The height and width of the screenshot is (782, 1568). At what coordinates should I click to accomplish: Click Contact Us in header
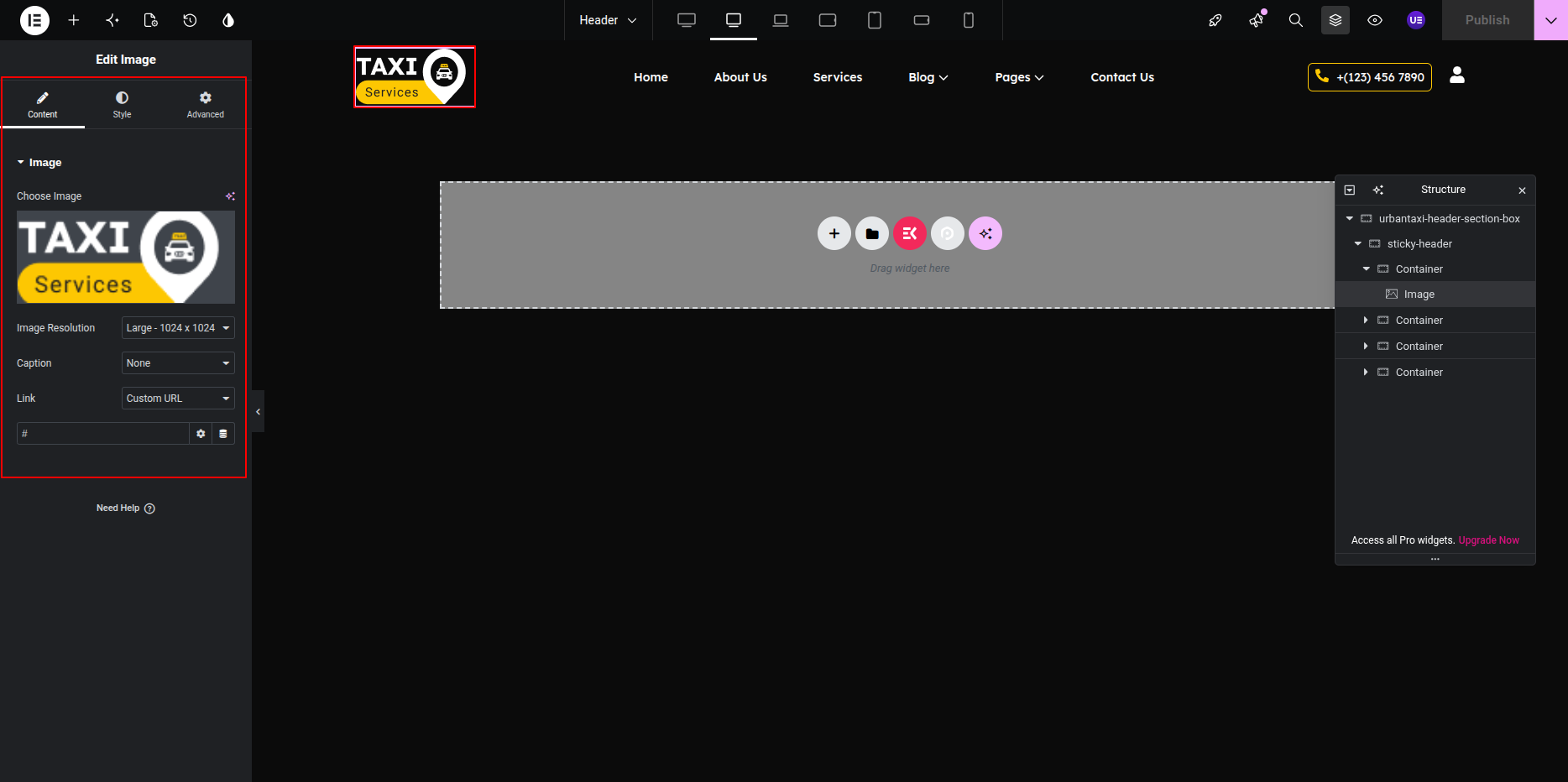[x=1122, y=77]
